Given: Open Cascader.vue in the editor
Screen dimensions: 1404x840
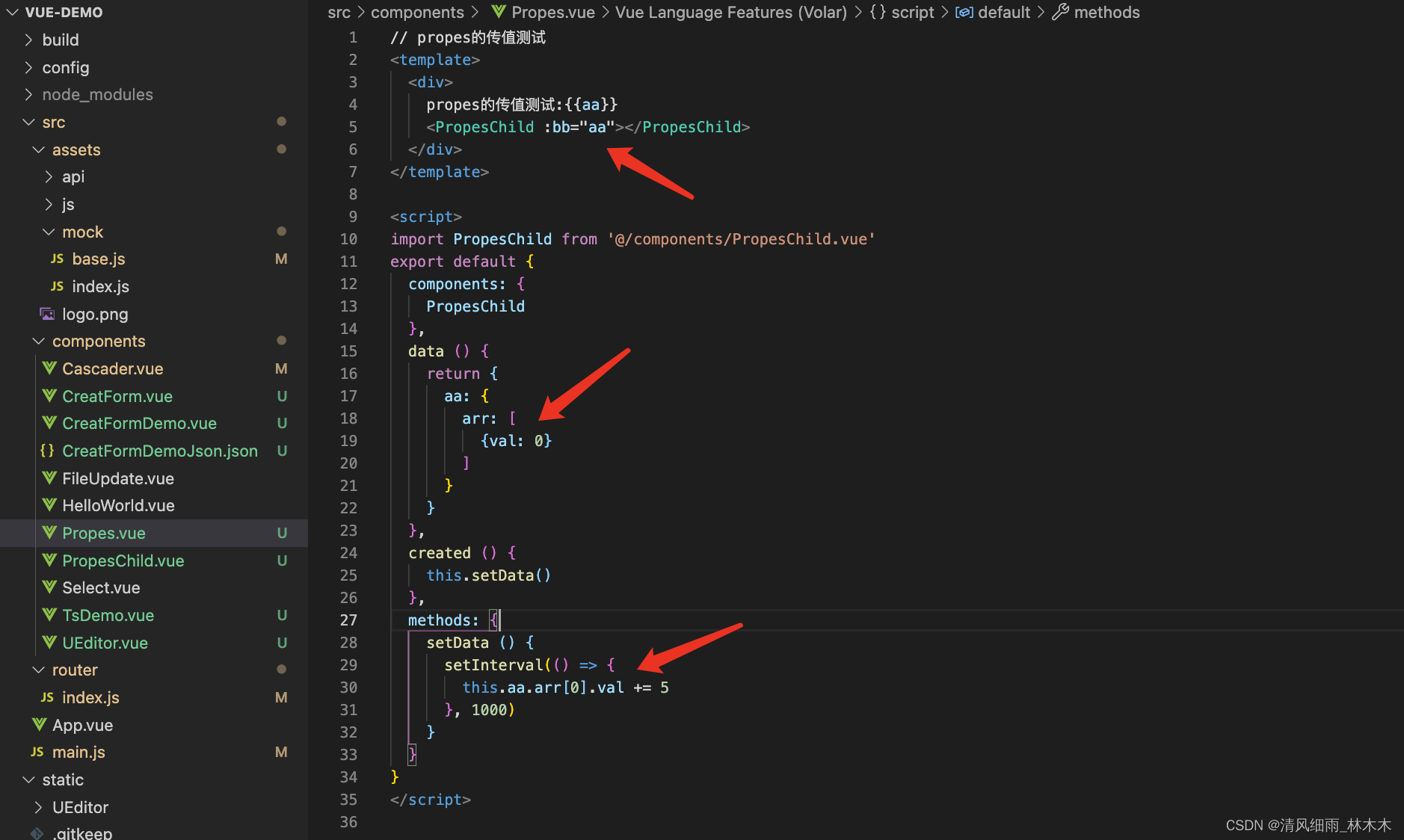Looking at the screenshot, I should coord(112,368).
